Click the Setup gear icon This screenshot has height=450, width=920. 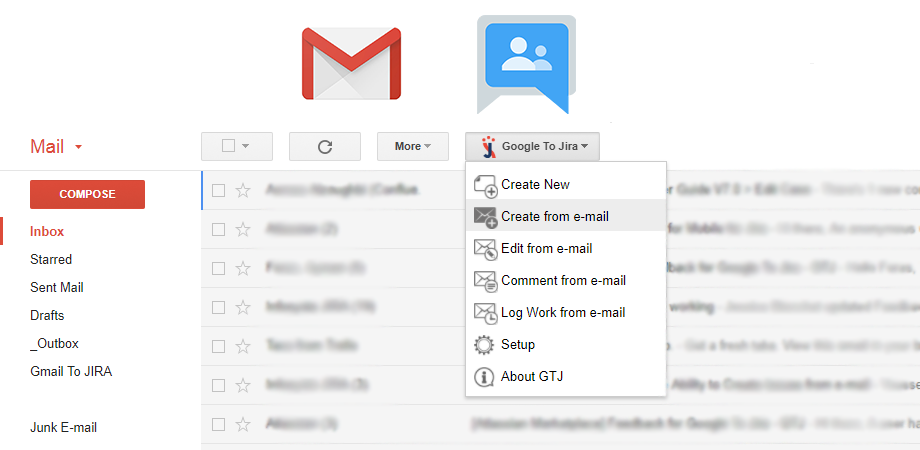tap(485, 345)
